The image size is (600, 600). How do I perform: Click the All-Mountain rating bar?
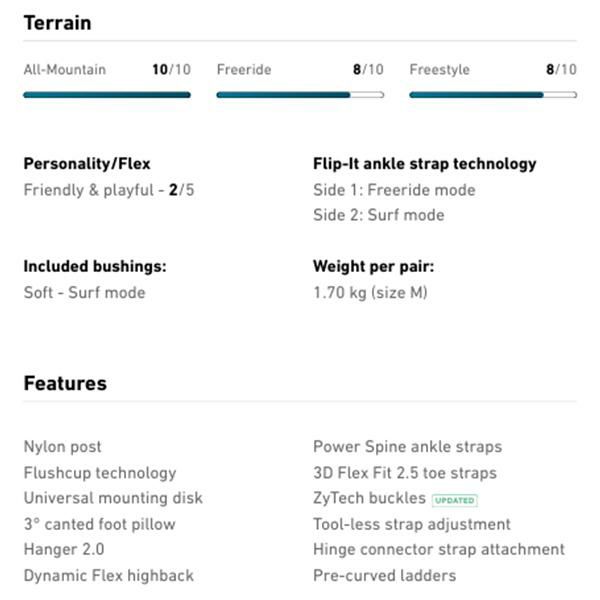[x=107, y=95]
